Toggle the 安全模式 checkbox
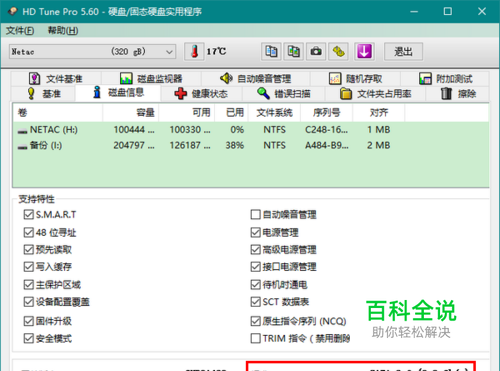The height and width of the screenshot is (371, 500). click(x=29, y=338)
